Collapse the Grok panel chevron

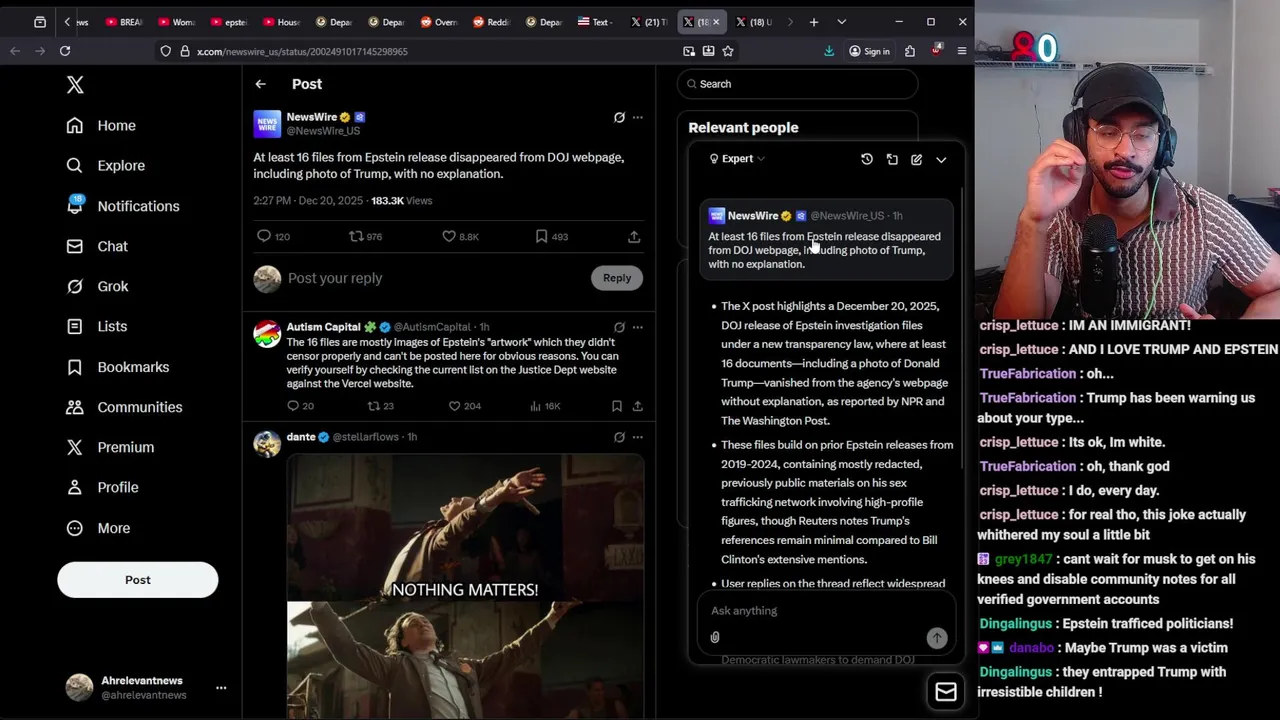(x=941, y=159)
